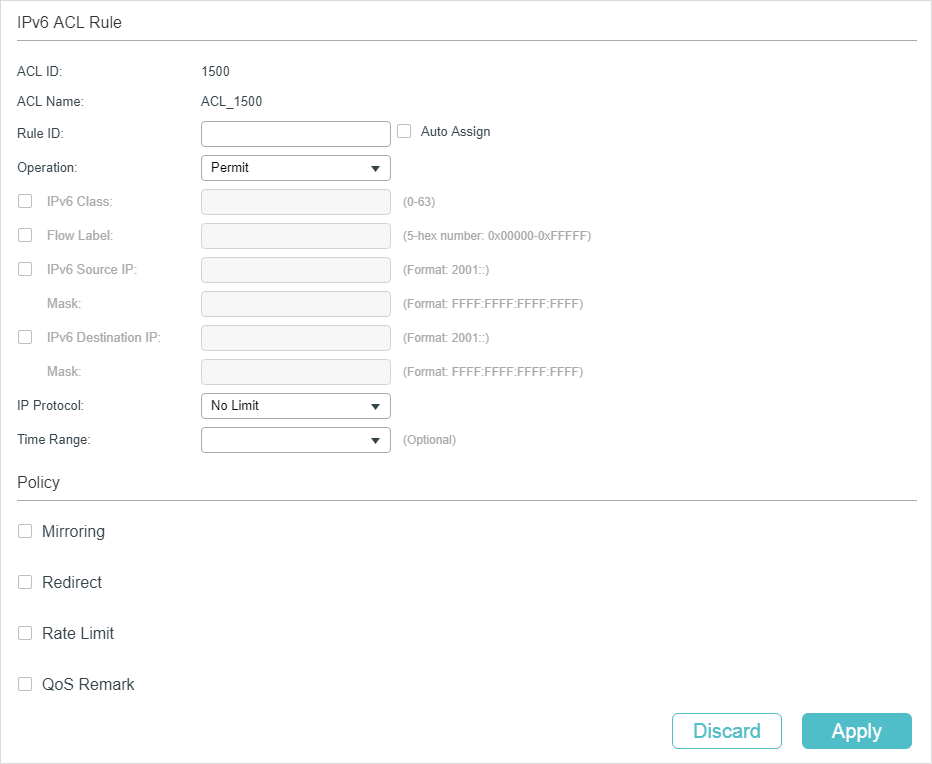Check the IPv6 Destination IP option
The width and height of the screenshot is (932, 764).
coord(25,337)
